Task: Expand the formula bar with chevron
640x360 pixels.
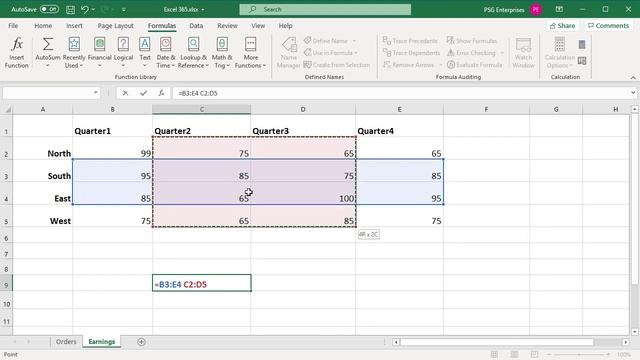Action: (x=633, y=93)
